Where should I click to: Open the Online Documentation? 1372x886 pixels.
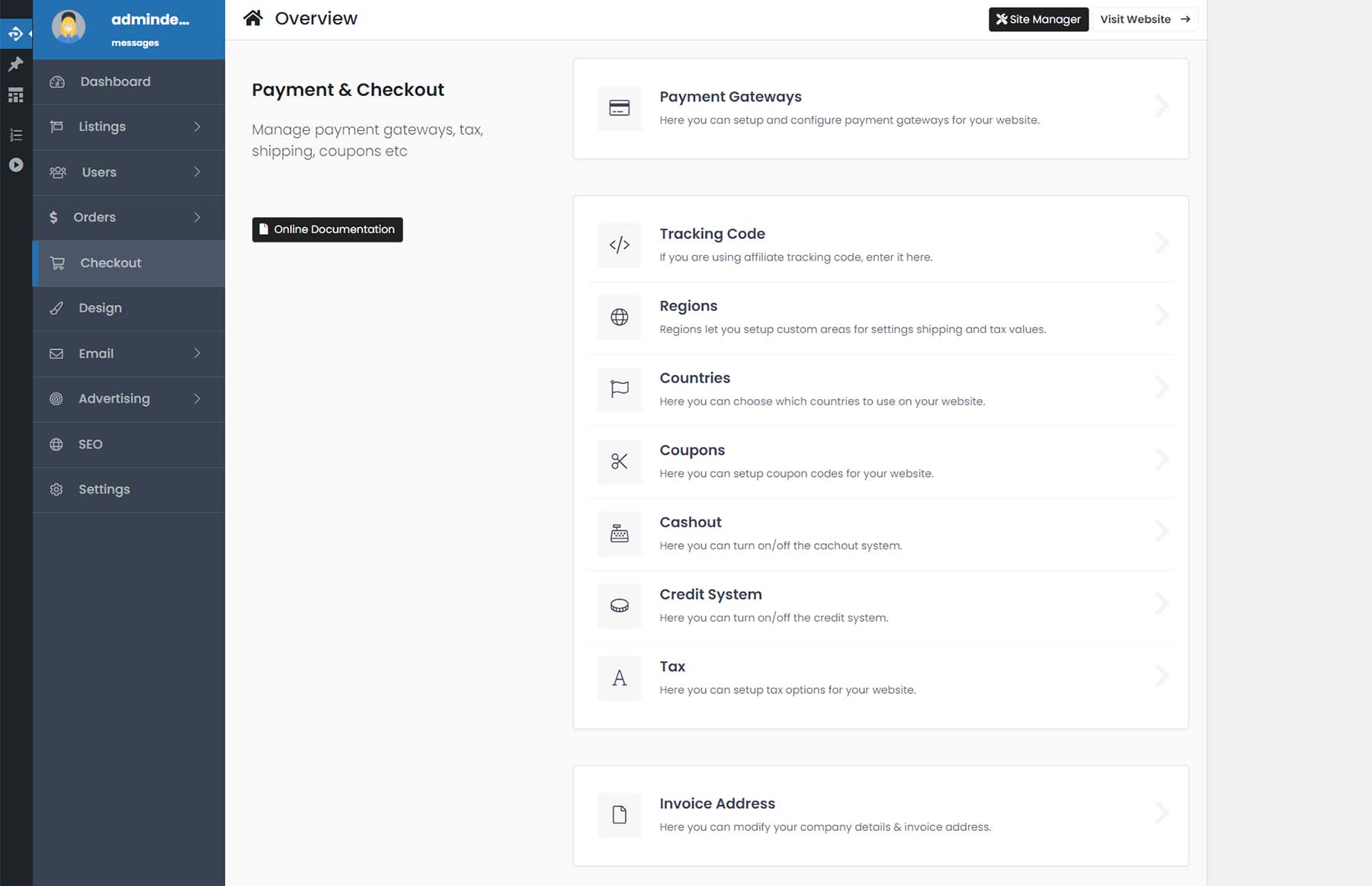[327, 229]
